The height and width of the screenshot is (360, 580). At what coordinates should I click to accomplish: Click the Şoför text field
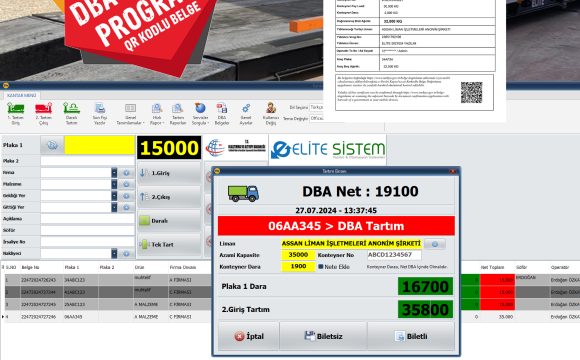click(88, 230)
